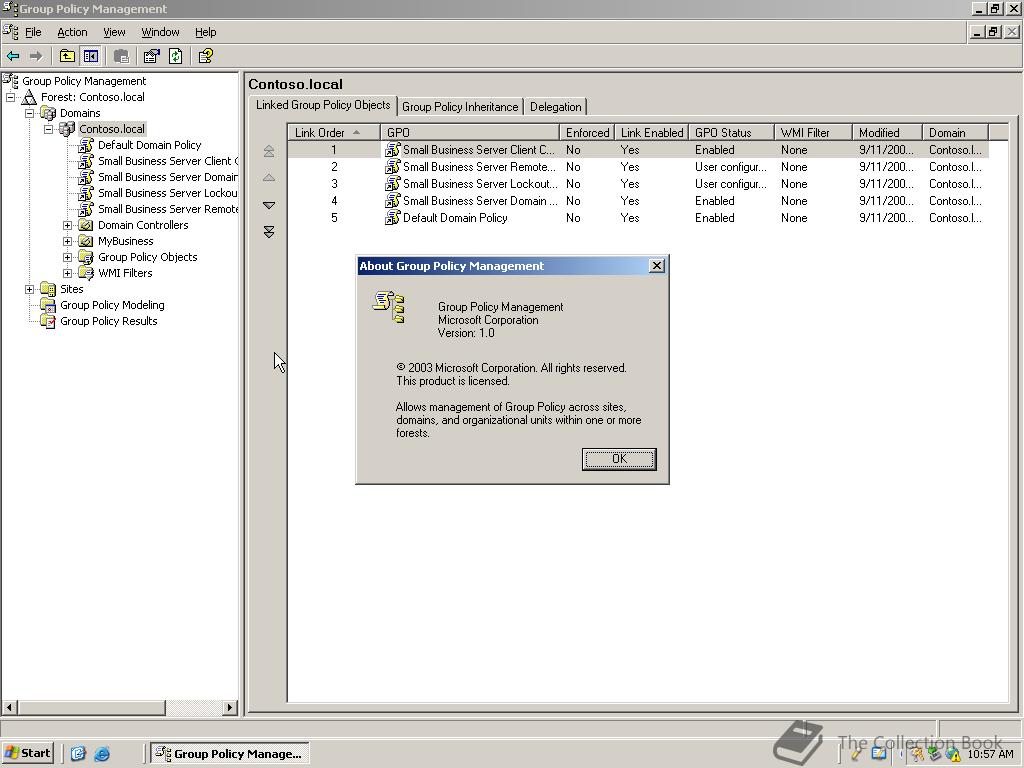Open the Action menu

pos(72,32)
